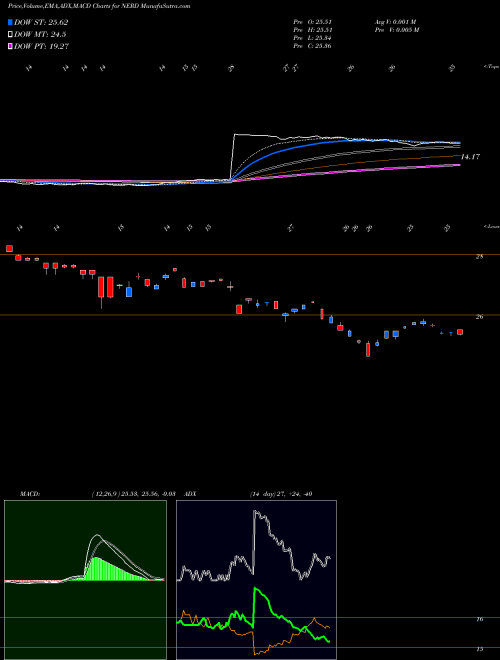Image resolution: width=500 pixels, height=660 pixels.
Task: Click the MACD: panel heading
Action: coord(29,494)
